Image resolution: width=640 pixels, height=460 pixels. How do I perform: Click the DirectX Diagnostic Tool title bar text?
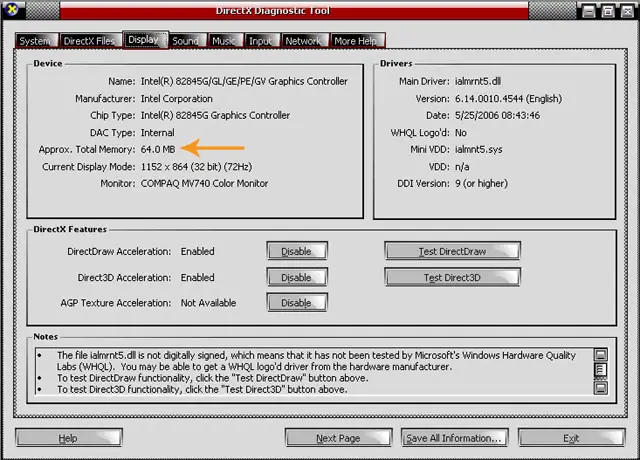[x=273, y=11]
